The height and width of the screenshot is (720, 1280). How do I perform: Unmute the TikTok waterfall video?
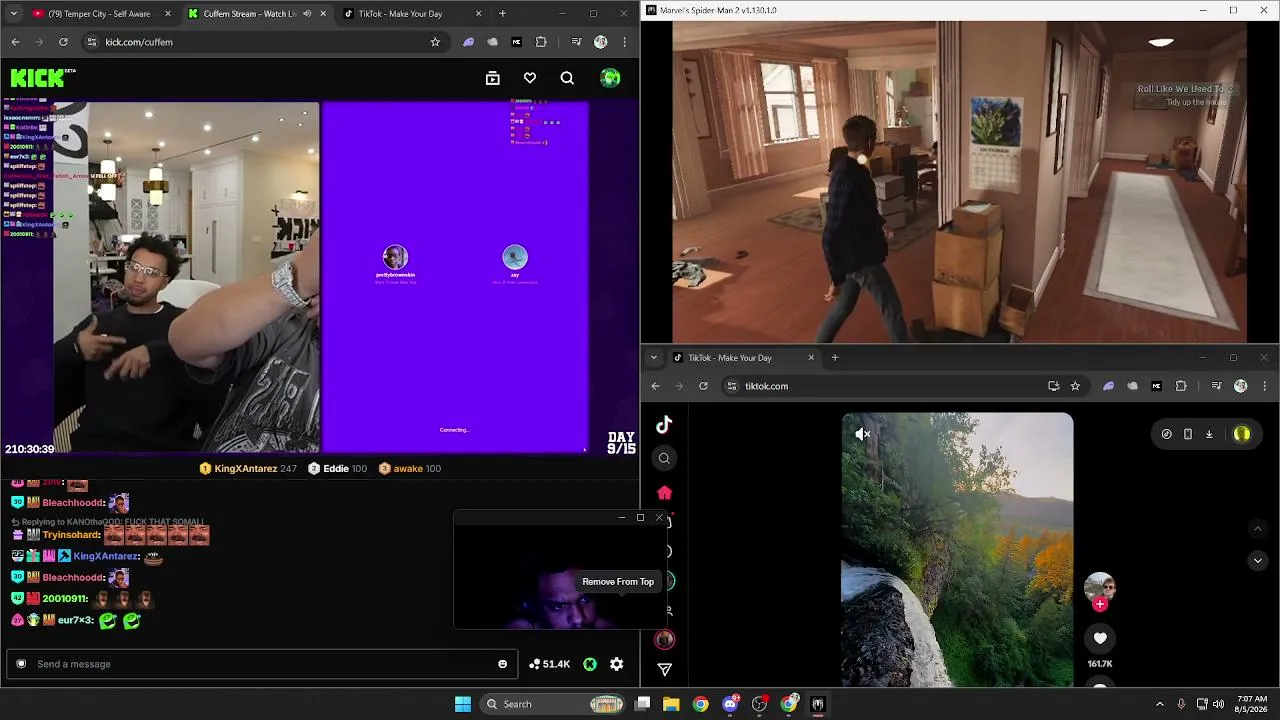(x=863, y=434)
